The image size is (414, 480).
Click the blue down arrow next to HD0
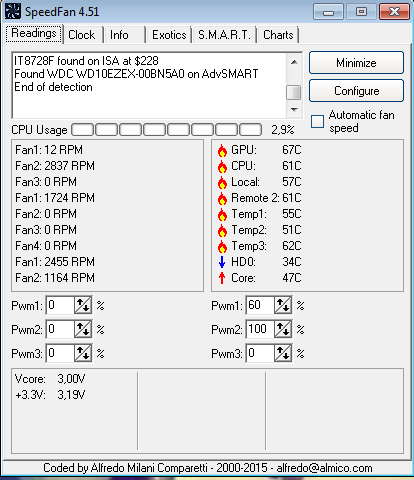point(222,262)
